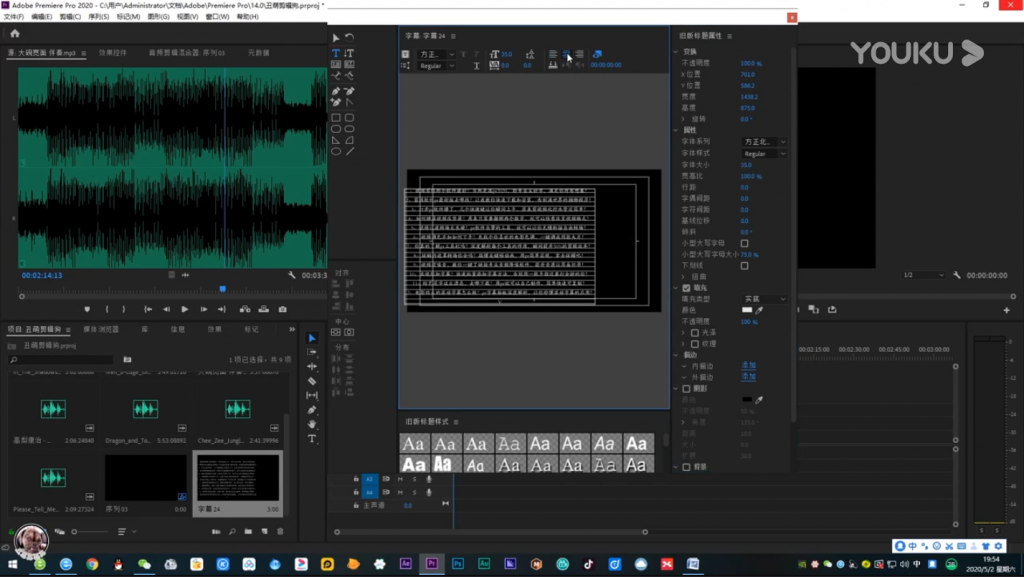Viewport: 1024px width, 577px height.
Task: Collapse the 变换 transform section
Action: [676, 52]
